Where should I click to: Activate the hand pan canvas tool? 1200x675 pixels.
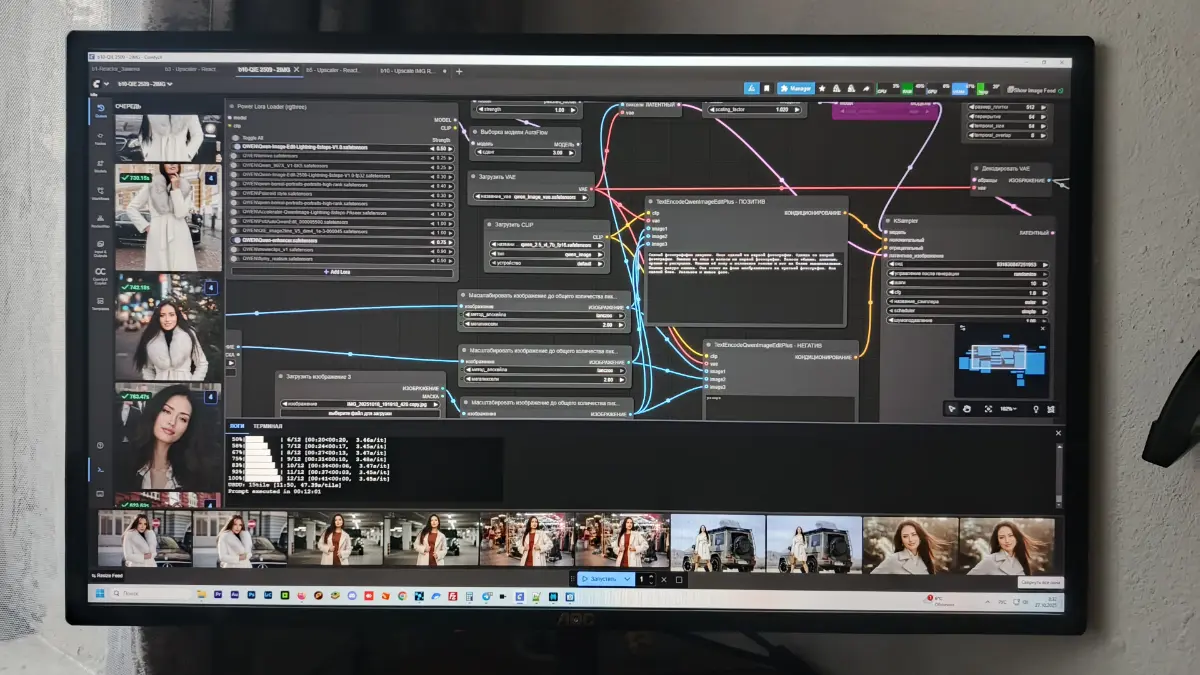click(968, 408)
